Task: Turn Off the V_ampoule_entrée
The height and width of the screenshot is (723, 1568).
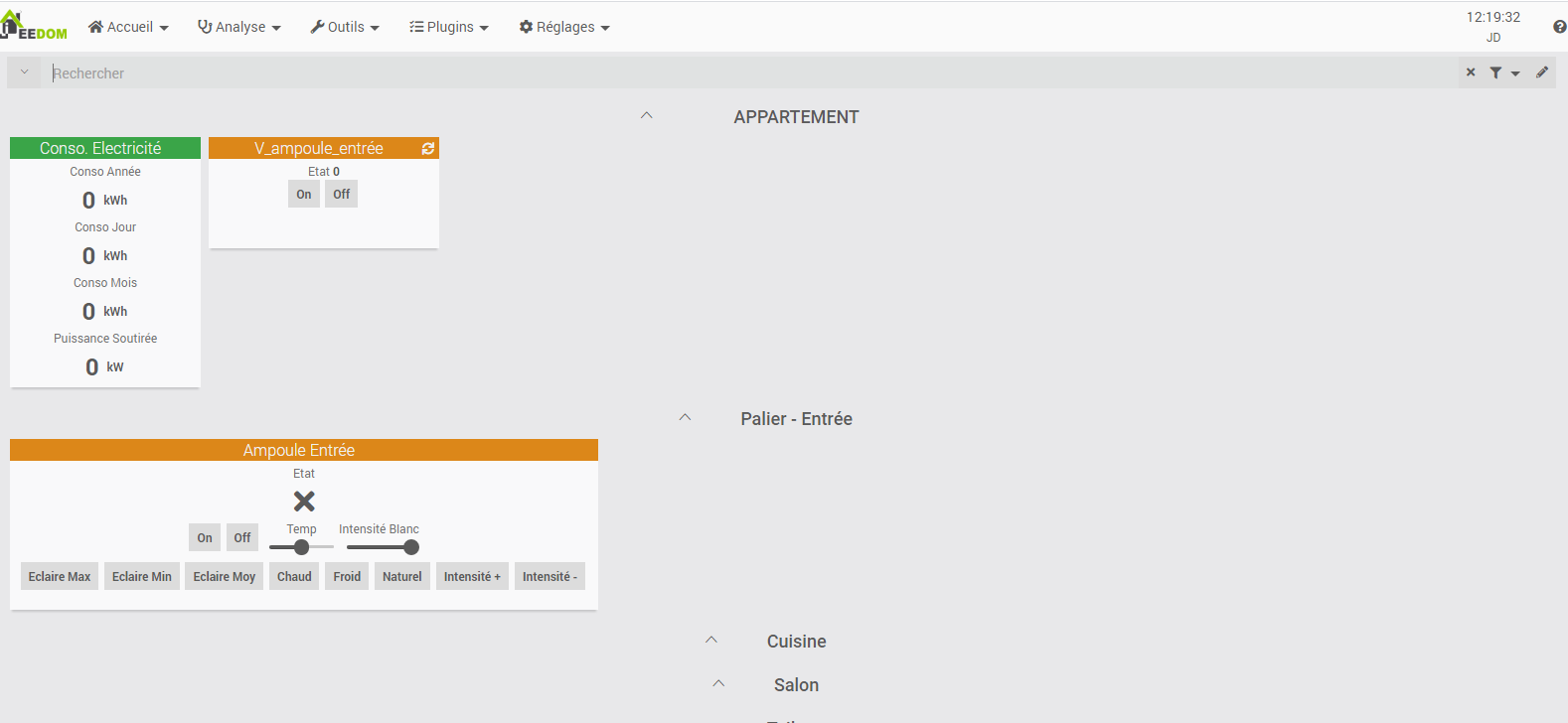Action: (x=342, y=194)
